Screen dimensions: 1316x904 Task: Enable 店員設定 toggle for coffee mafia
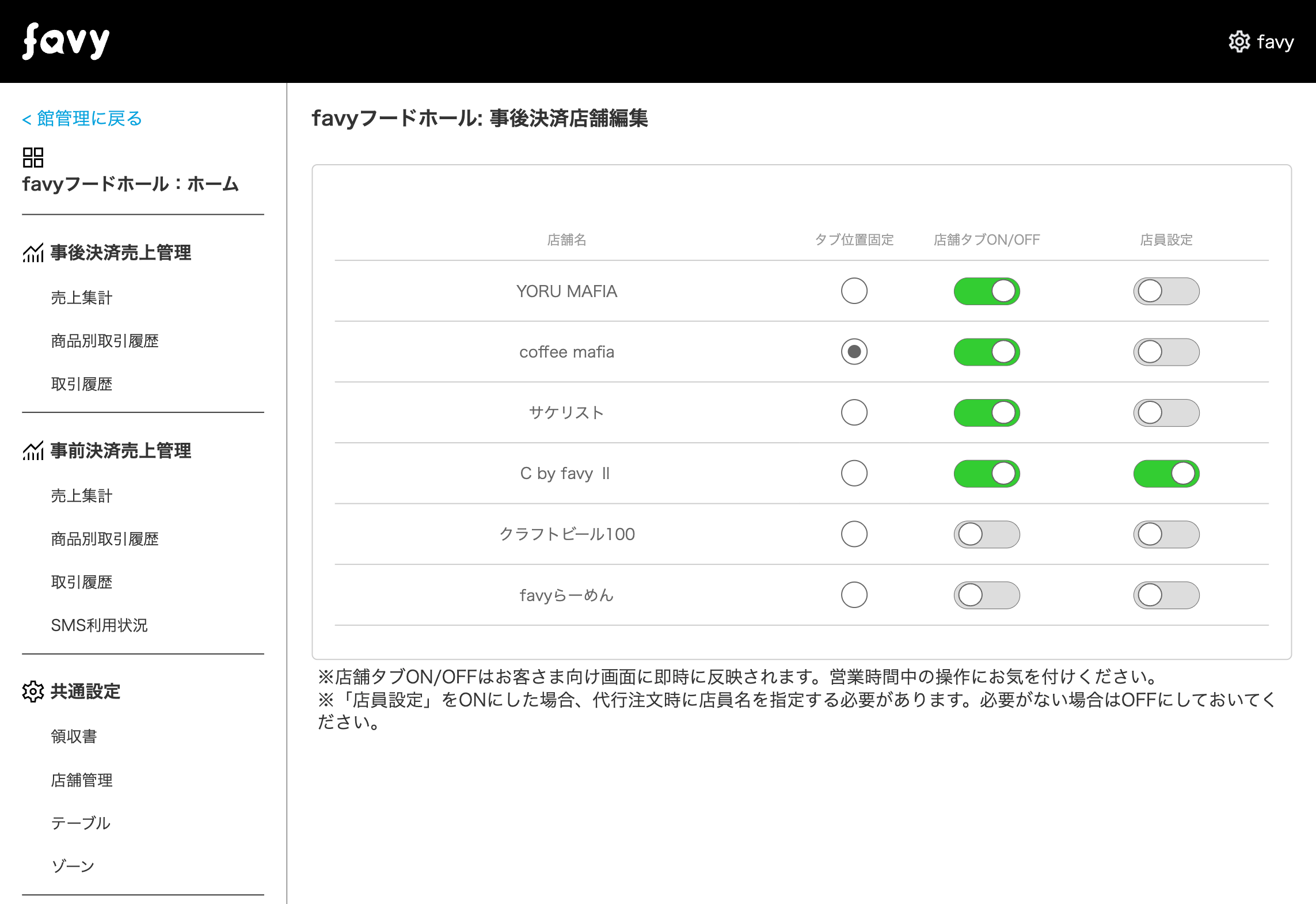tap(1166, 352)
